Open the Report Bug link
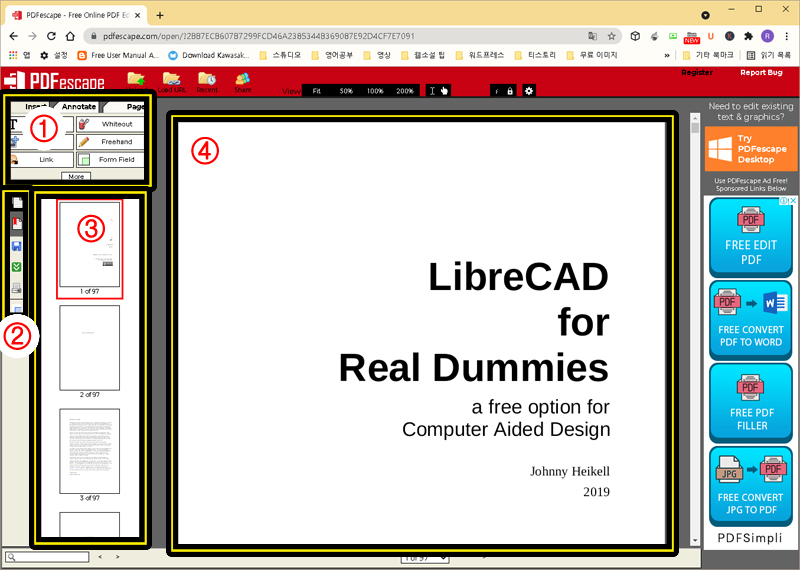This screenshot has width=800, height=570. [761, 72]
